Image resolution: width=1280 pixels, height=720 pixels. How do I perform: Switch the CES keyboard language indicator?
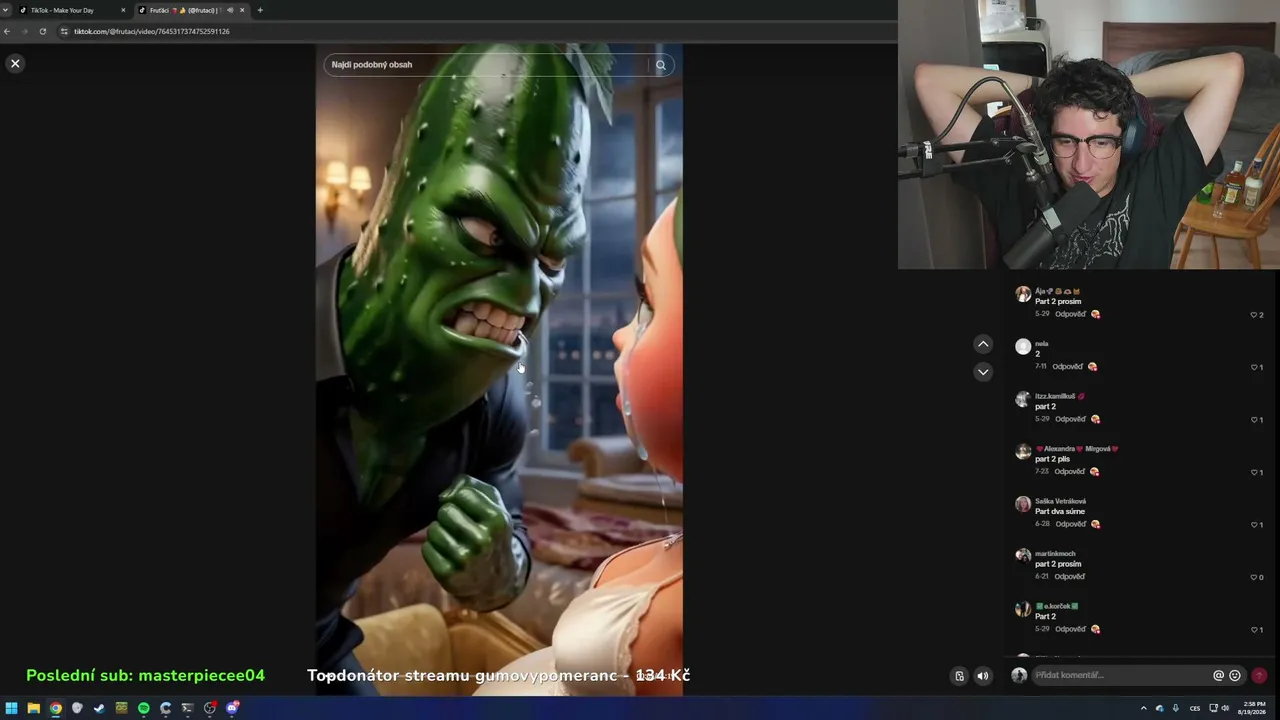pyautogui.click(x=1194, y=708)
